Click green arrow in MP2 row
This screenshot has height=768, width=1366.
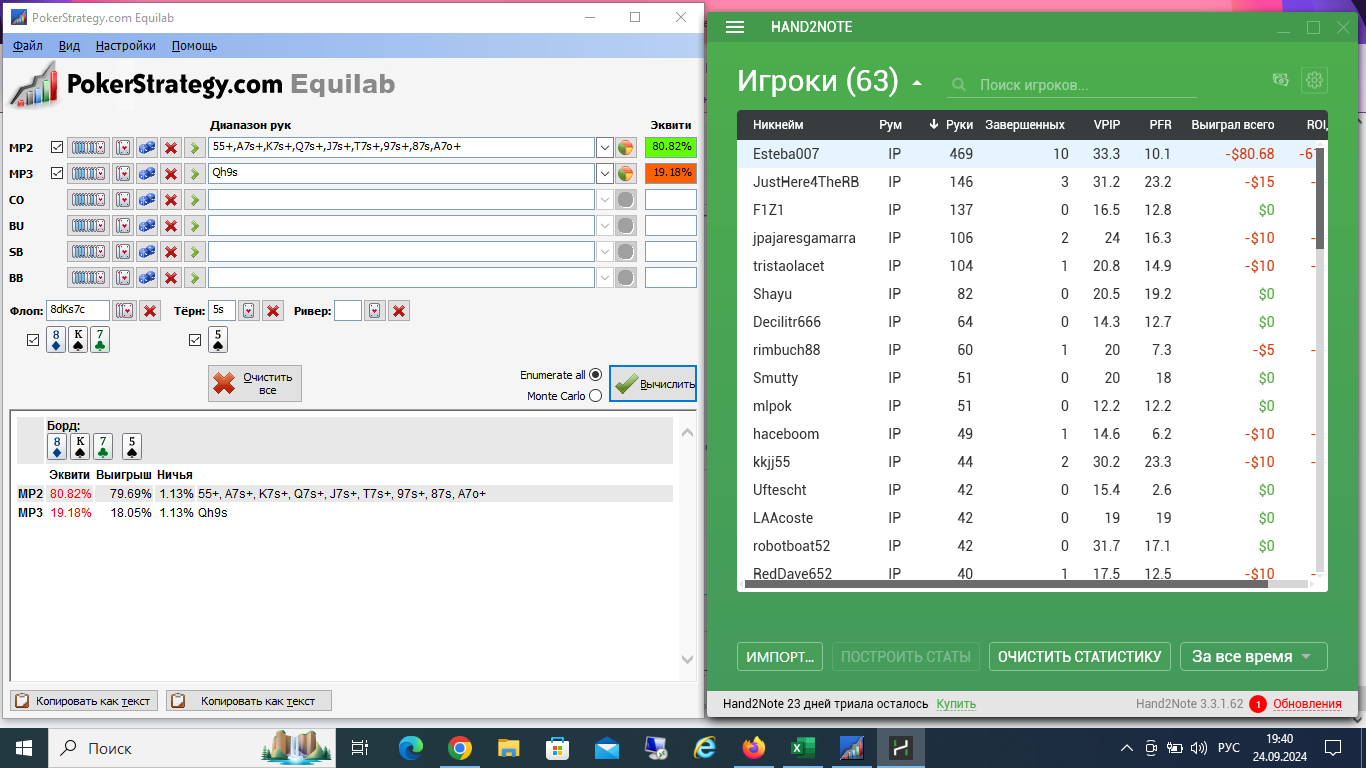pyautogui.click(x=195, y=147)
